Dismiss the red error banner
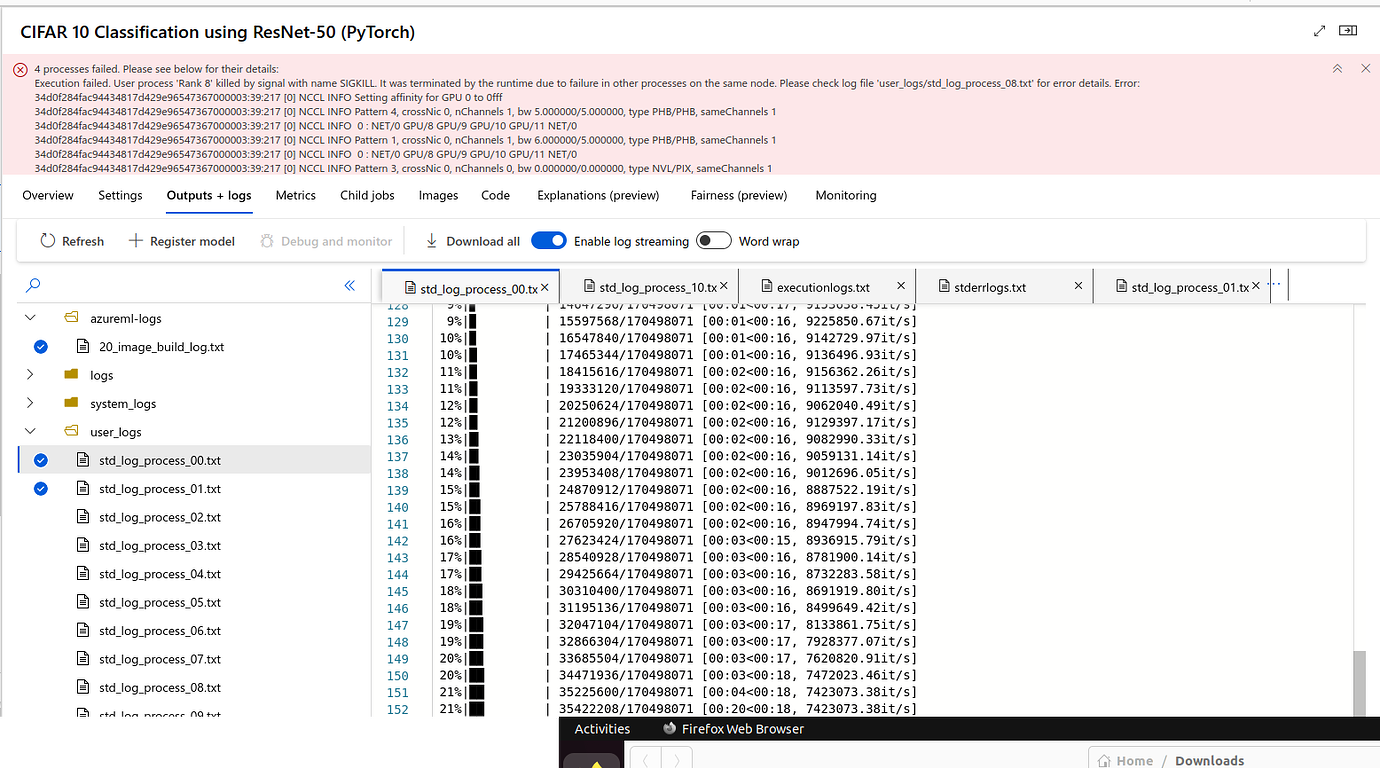This screenshot has width=1380, height=768. (1365, 69)
